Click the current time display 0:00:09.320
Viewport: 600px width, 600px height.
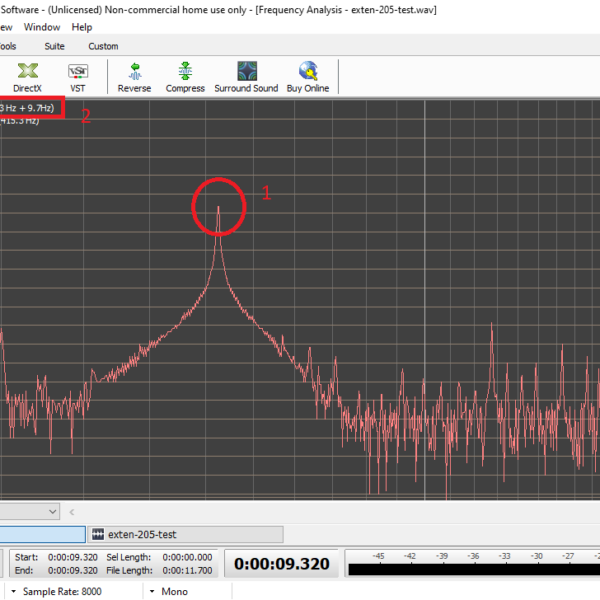[282, 564]
